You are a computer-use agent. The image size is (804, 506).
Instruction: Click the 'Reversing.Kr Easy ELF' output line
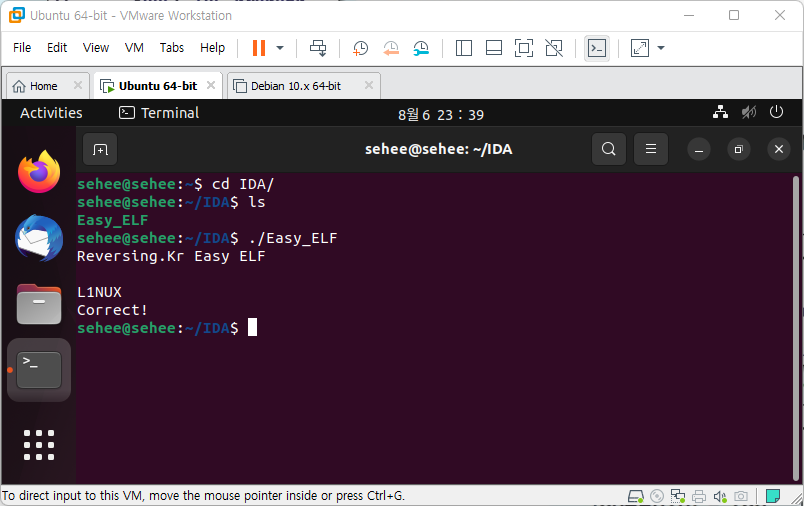(171, 256)
